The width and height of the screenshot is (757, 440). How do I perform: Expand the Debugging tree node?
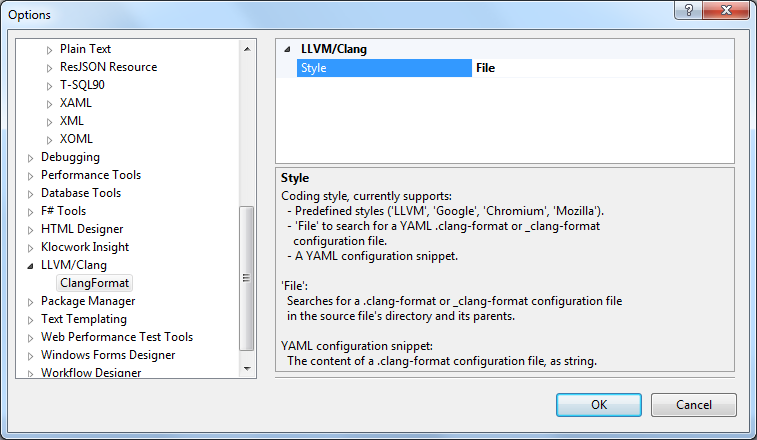[x=31, y=158]
